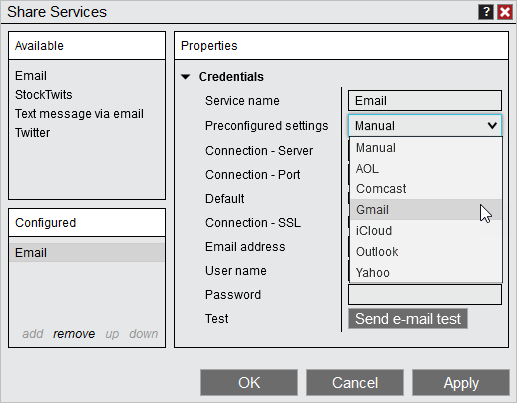Select Email in the Available list
The height and width of the screenshot is (403, 517).
pyautogui.click(x=31, y=76)
